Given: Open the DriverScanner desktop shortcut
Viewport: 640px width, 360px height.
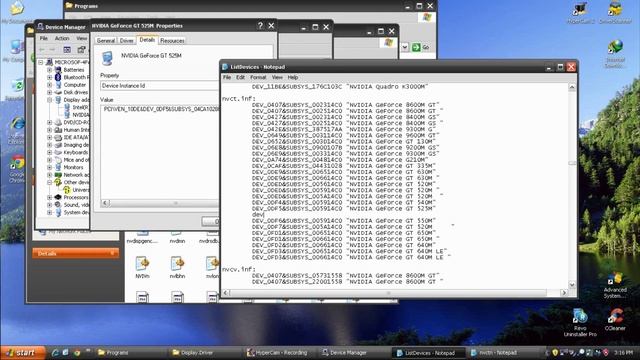Looking at the screenshot, I should (615, 10).
